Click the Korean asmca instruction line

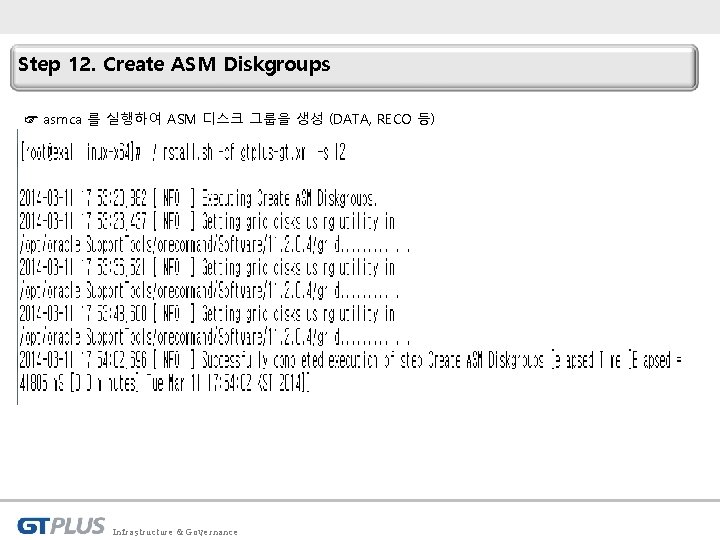click(239, 119)
